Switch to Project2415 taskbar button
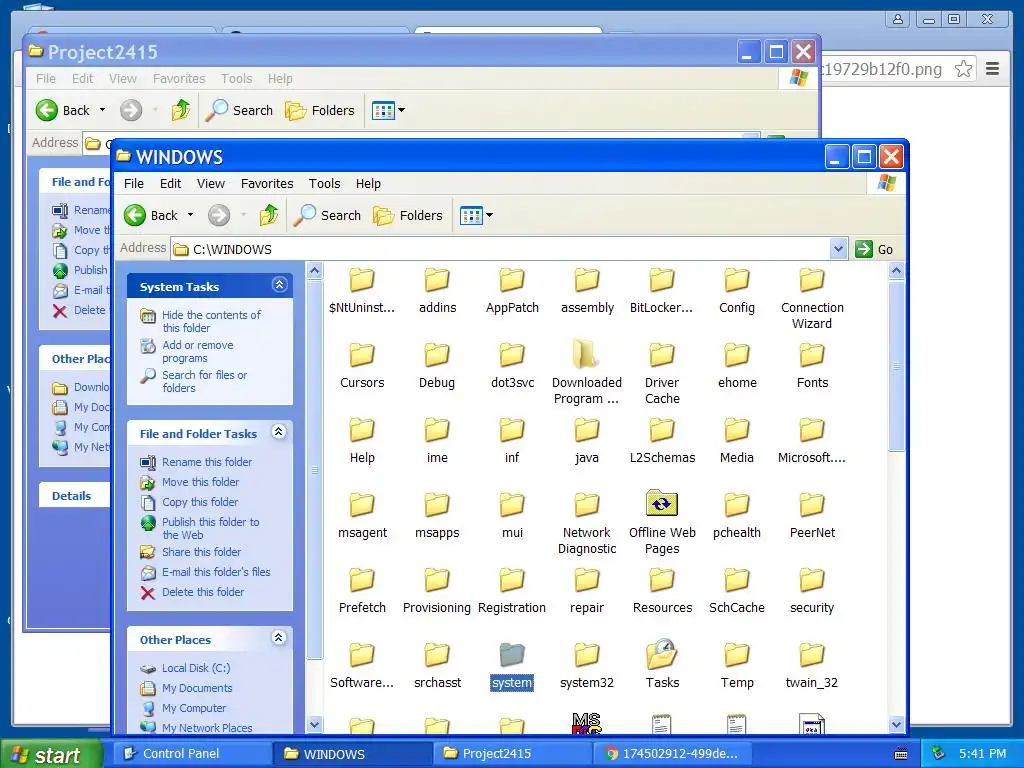 click(x=511, y=754)
